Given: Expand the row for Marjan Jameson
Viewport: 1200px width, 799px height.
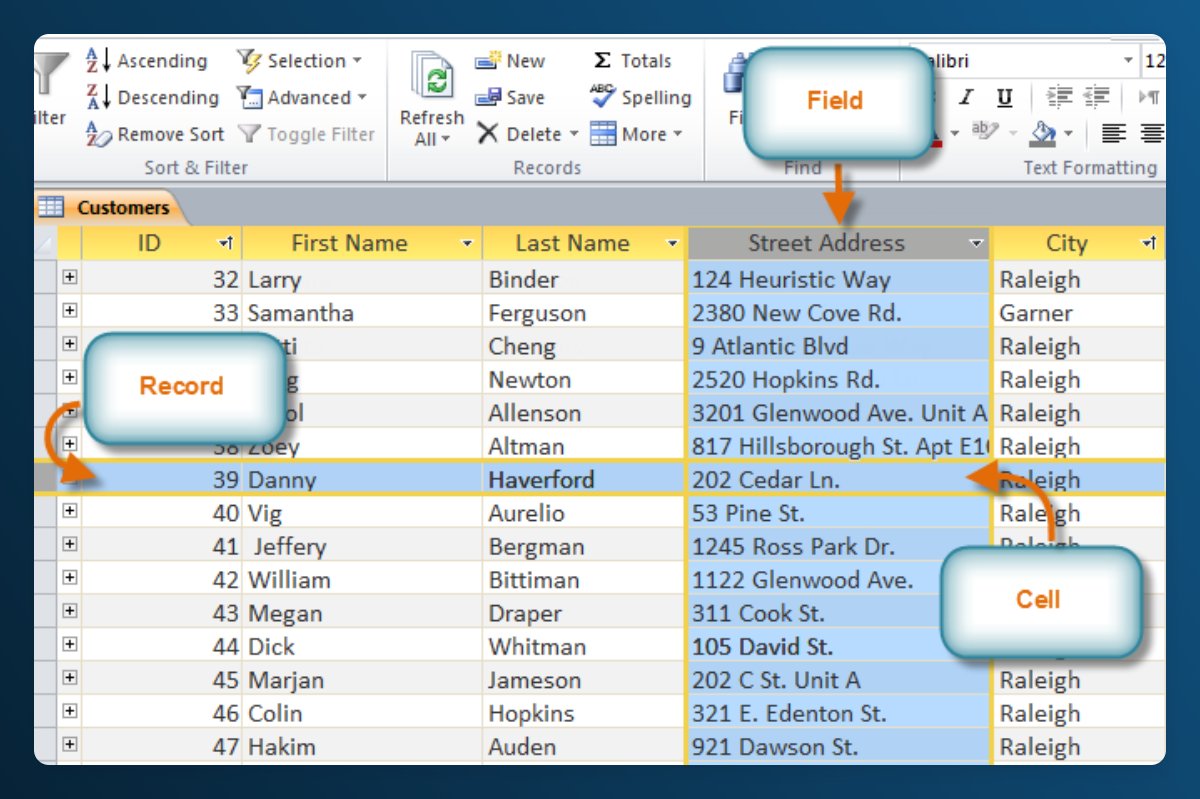Looking at the screenshot, I should click(x=69, y=678).
